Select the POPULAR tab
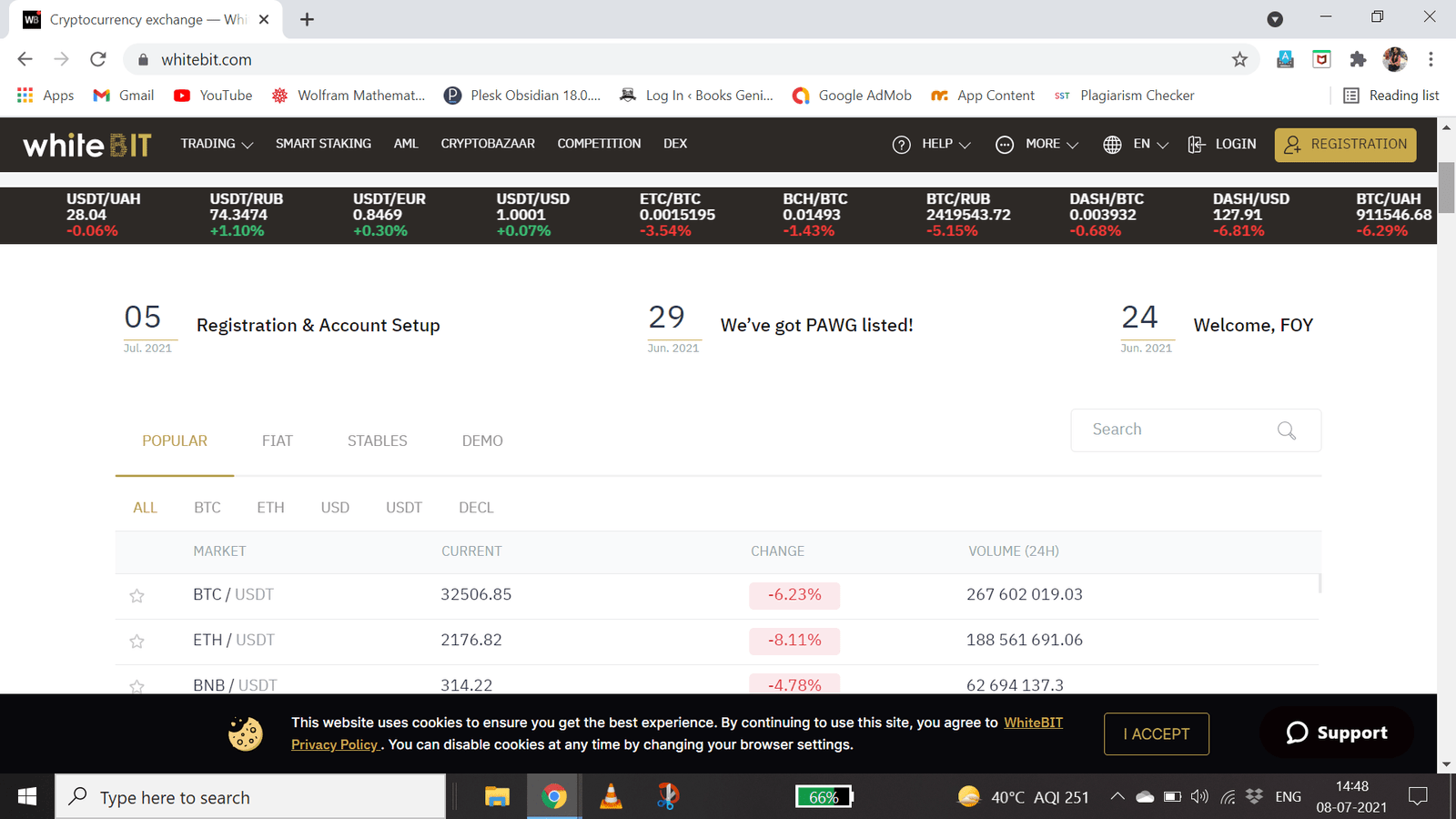 175,440
